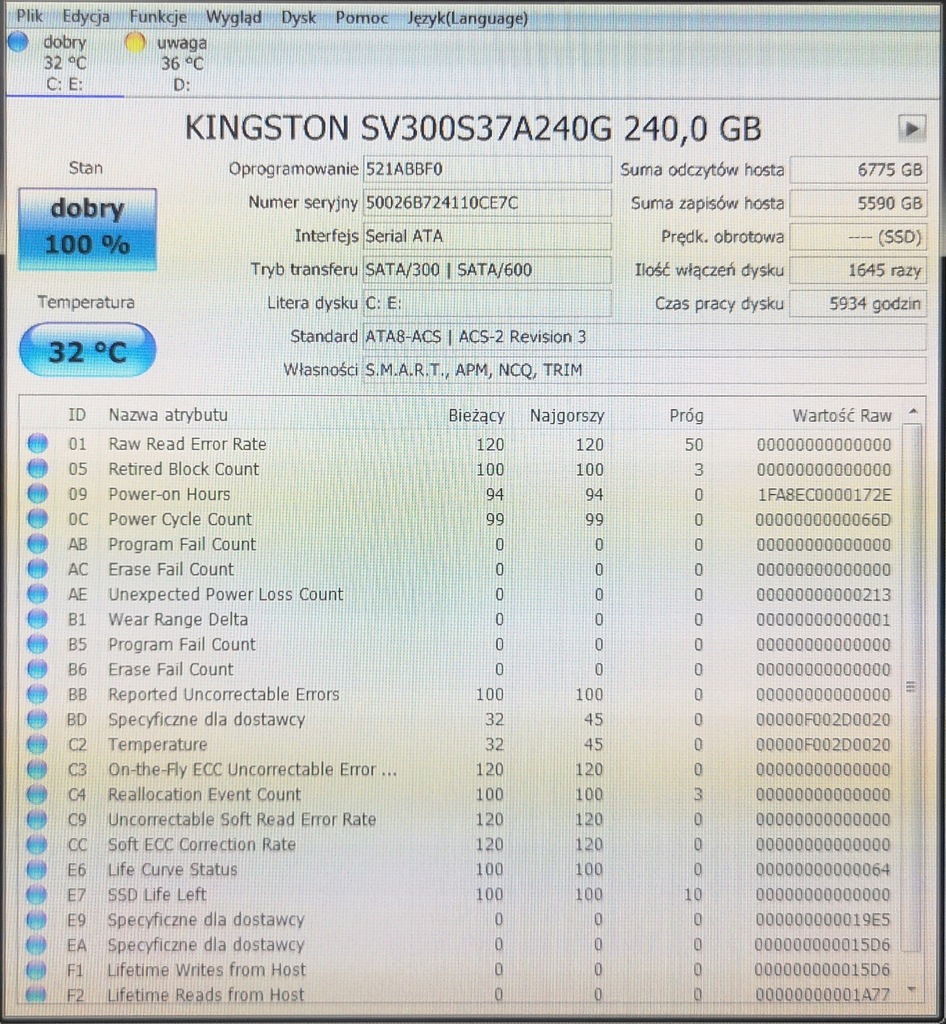The width and height of the screenshot is (946, 1024).
Task: Click the raw value 1FA8EC0000172E
Action: [824, 494]
